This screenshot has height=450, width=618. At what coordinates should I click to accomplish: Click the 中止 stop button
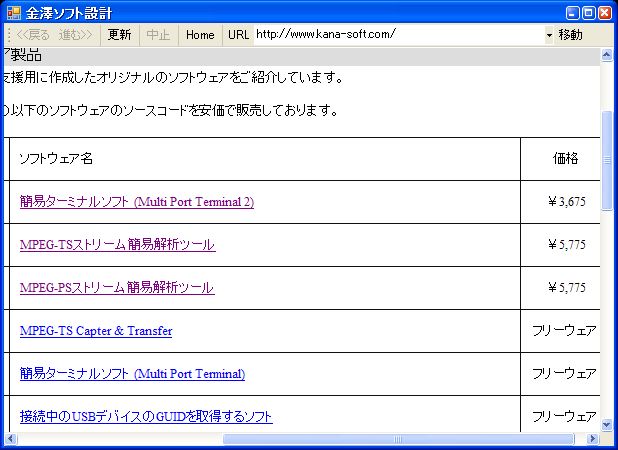(x=158, y=35)
